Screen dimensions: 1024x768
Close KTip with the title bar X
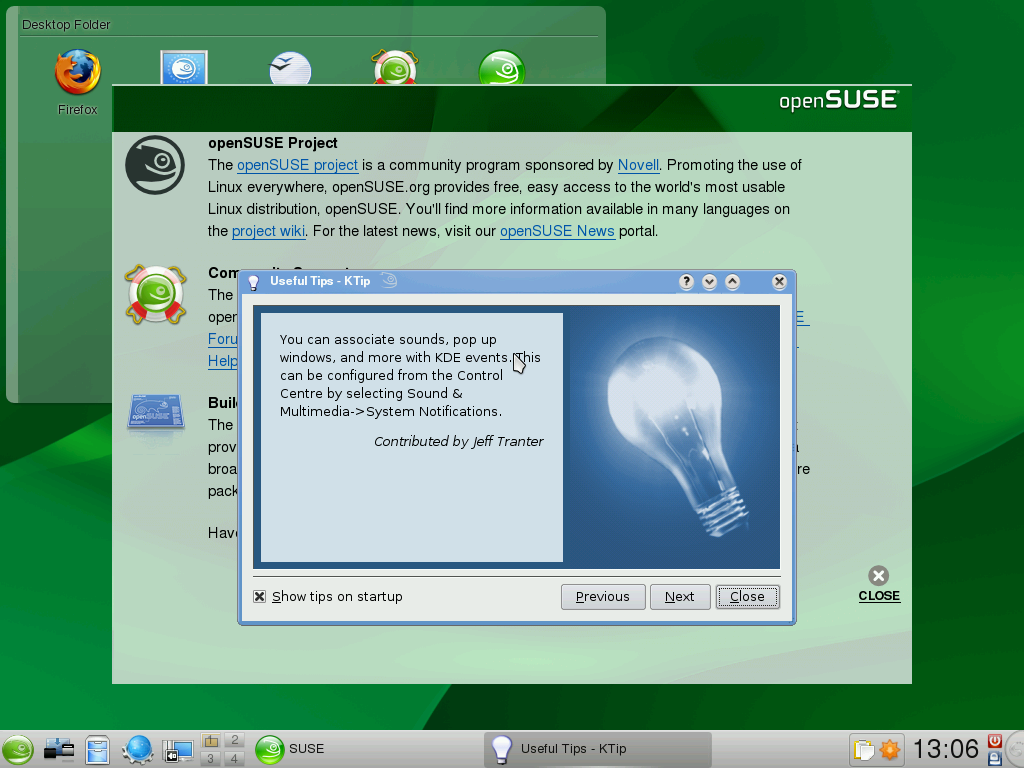coord(779,281)
